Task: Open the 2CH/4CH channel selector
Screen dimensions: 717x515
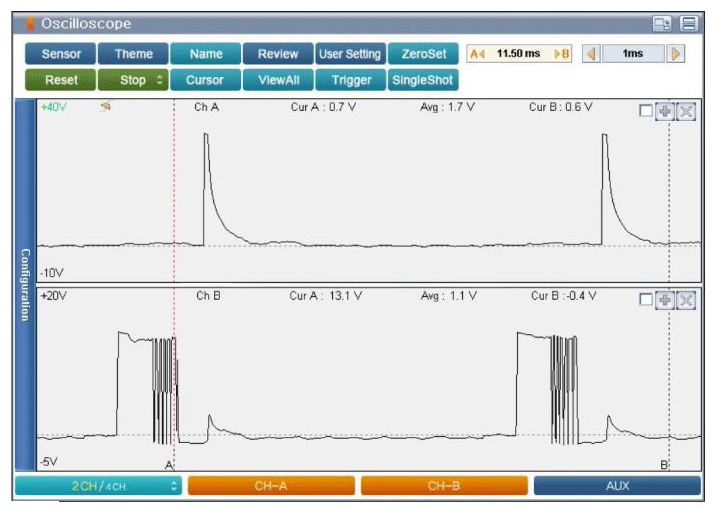Action: click(98, 486)
